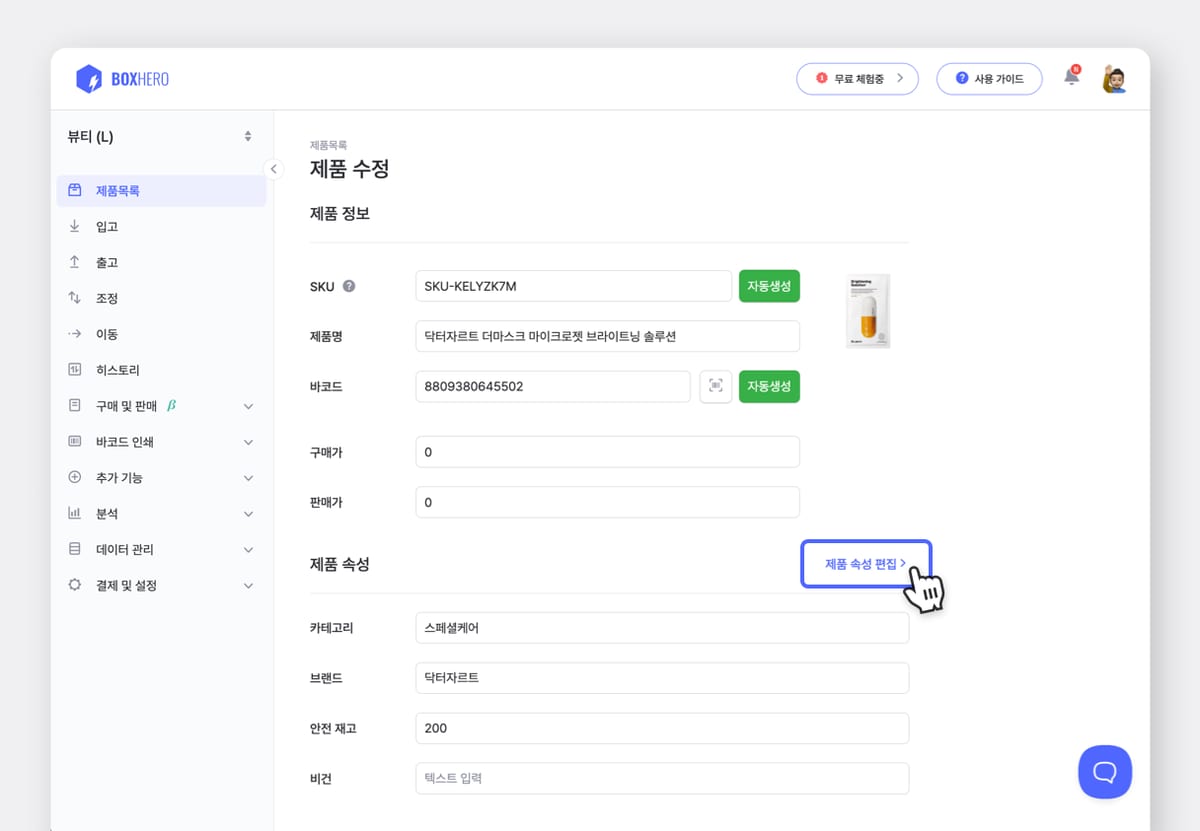
Task: Open the 사용 가이드 guide
Action: pyautogui.click(x=989, y=78)
